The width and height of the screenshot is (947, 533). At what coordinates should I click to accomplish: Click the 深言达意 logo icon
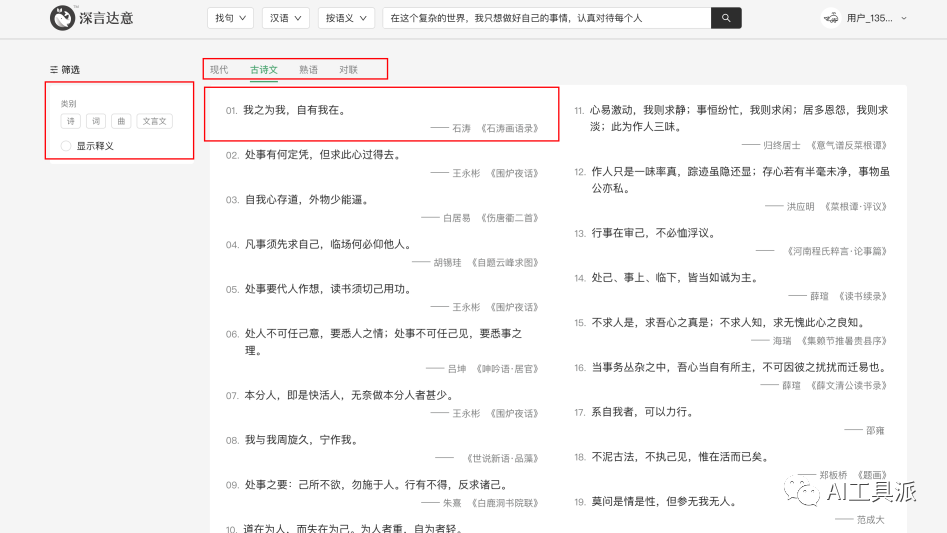pyautogui.click(x=62, y=18)
